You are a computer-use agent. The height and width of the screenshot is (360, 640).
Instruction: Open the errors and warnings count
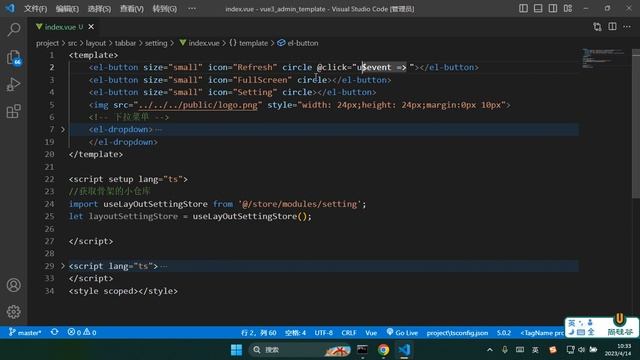click(x=82, y=333)
